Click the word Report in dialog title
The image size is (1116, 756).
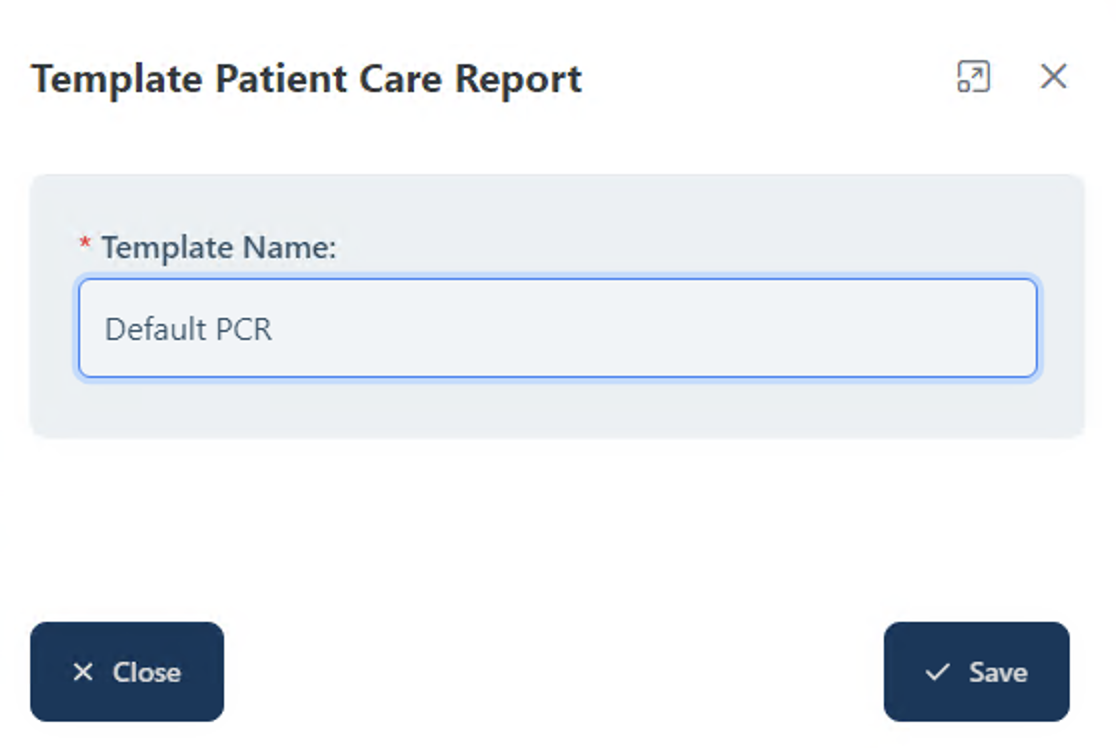point(518,78)
